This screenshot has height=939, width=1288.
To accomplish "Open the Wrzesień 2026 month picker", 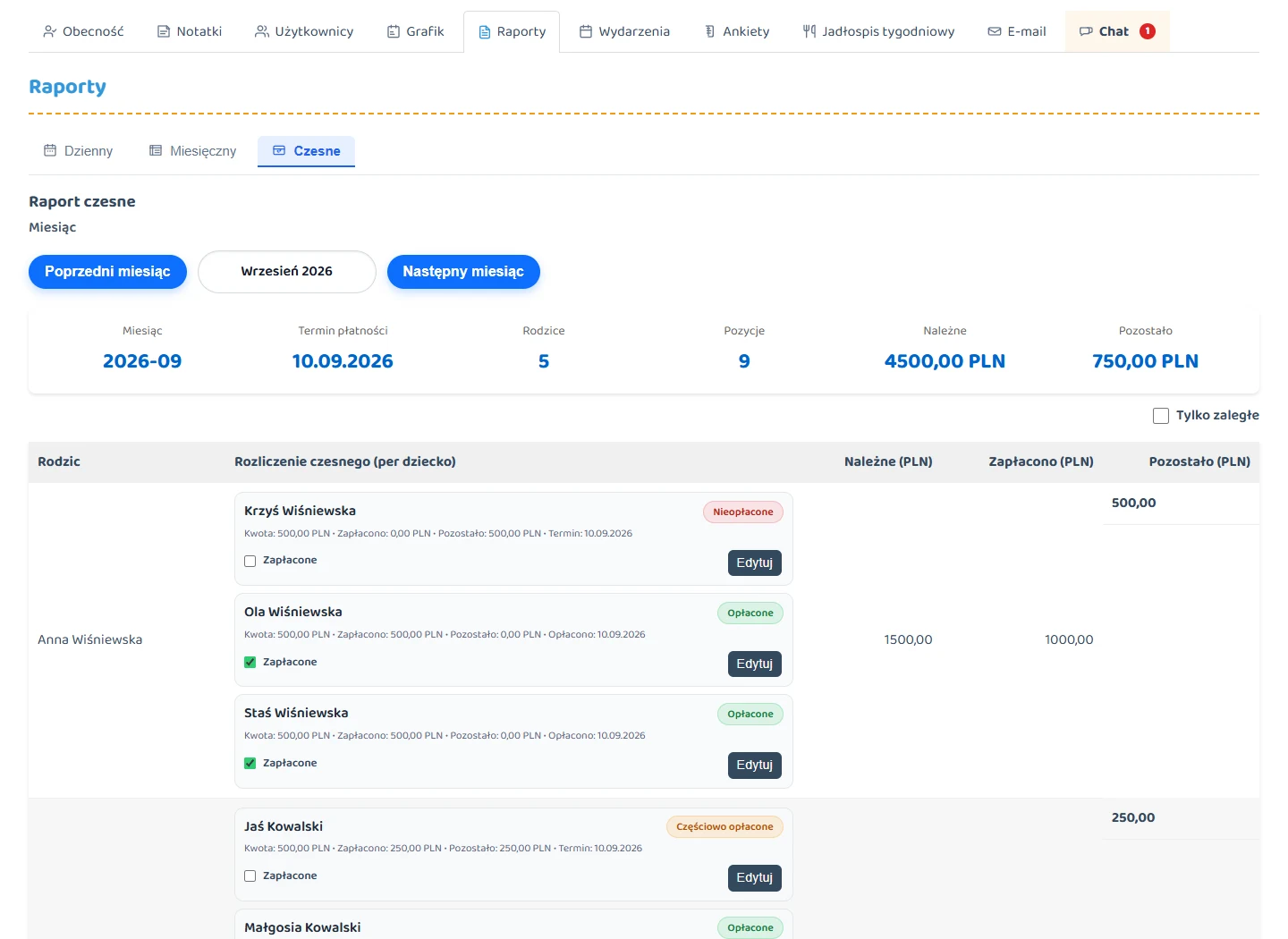I will click(x=287, y=272).
